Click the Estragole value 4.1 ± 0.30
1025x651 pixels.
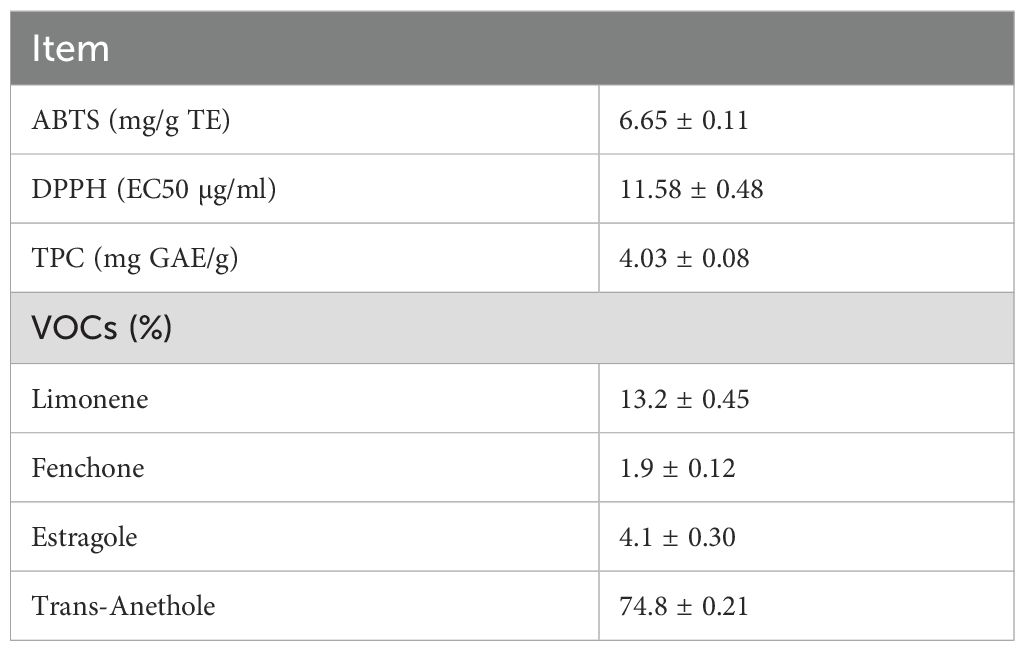pyautogui.click(x=677, y=537)
